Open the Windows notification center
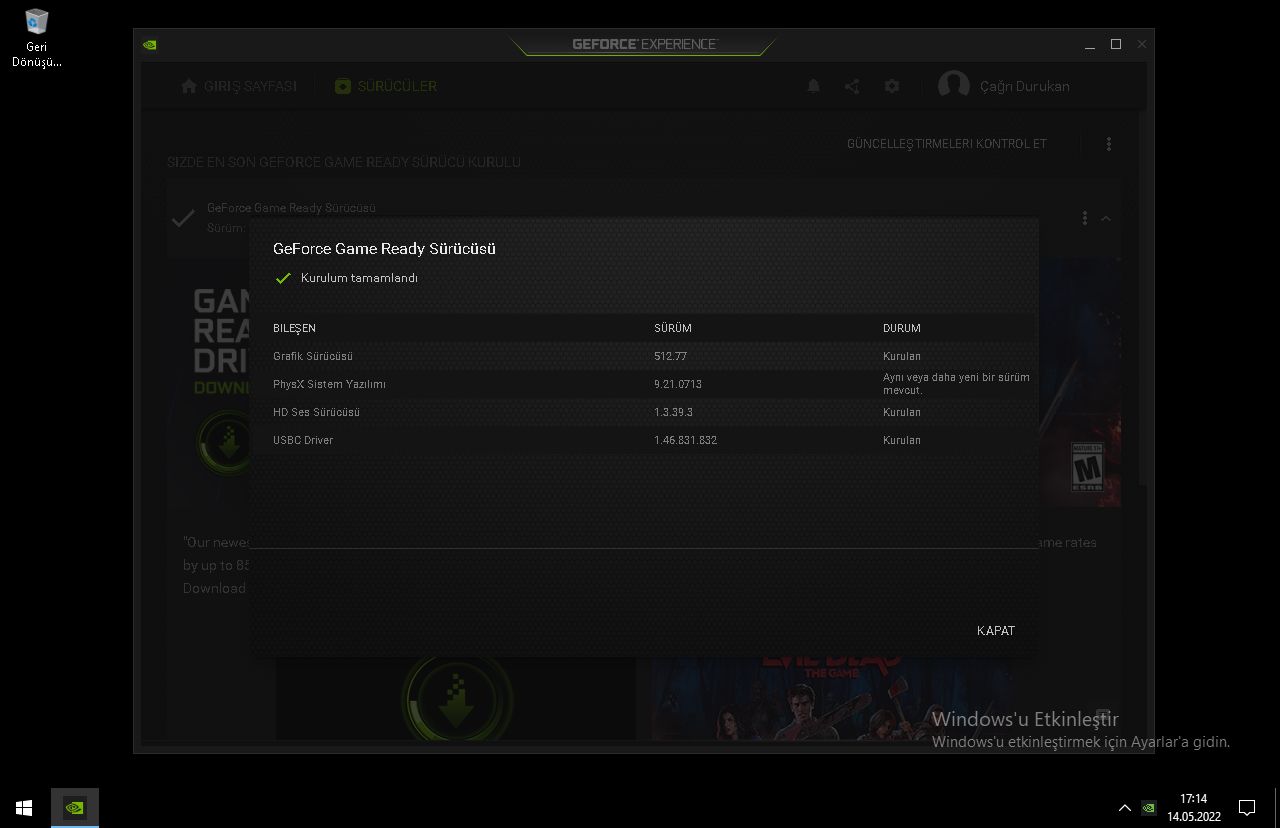This screenshot has width=1280, height=828. point(1247,807)
